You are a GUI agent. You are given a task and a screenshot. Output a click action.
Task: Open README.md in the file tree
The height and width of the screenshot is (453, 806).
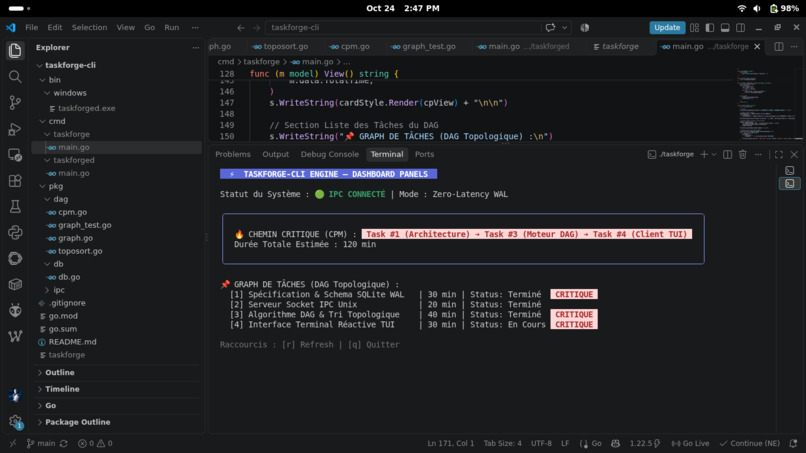tap(72, 342)
